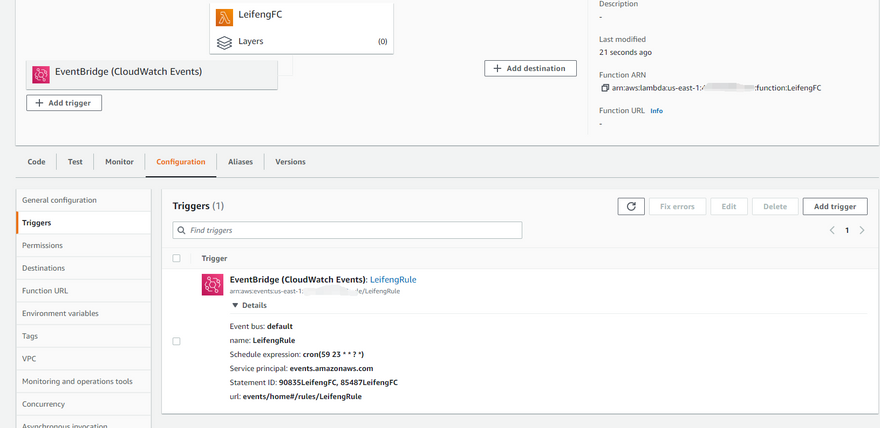Toggle the select-all triggers checkbox

point(177,258)
